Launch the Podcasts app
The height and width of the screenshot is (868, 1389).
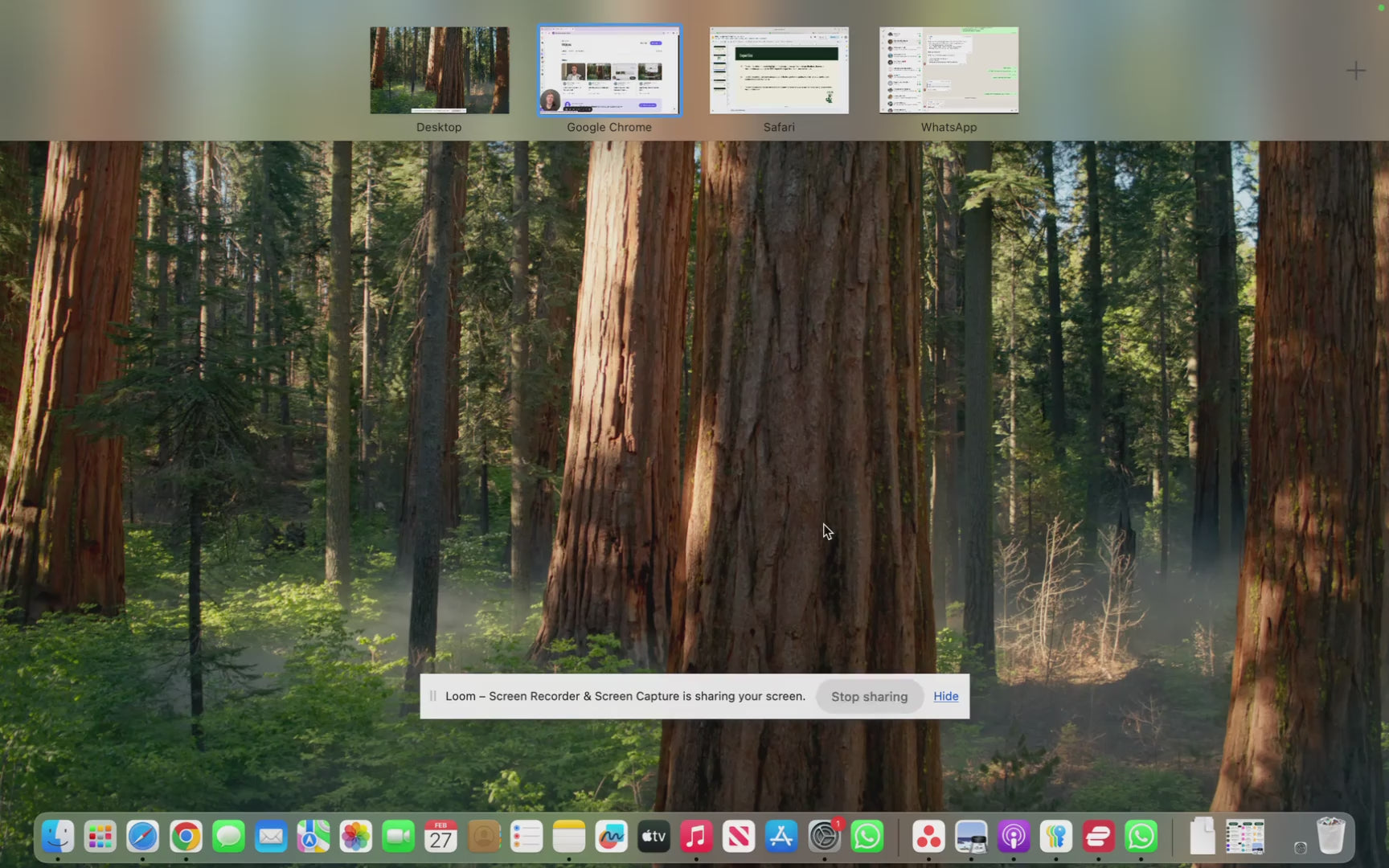(x=1014, y=837)
